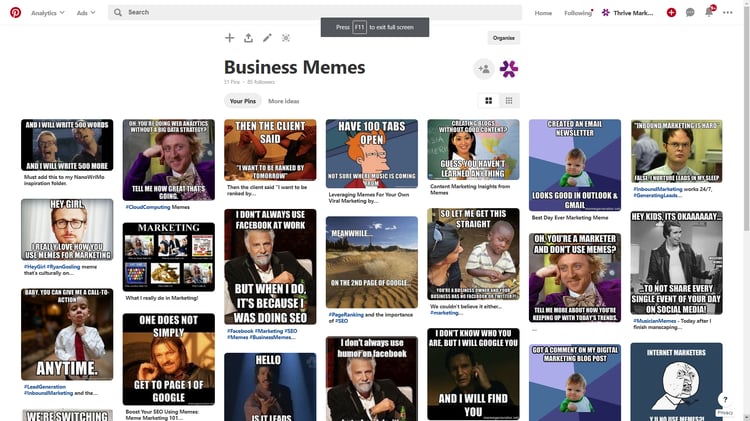Open the '500 words' meme pin

(x=67, y=145)
